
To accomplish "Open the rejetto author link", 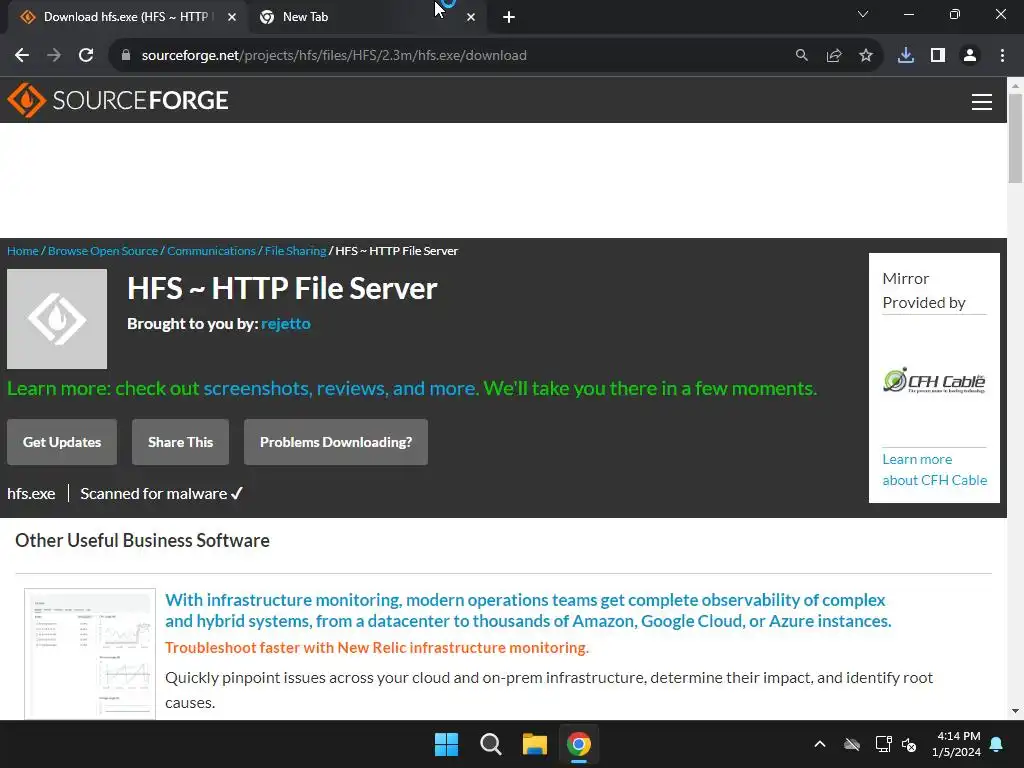I will coord(286,324).
